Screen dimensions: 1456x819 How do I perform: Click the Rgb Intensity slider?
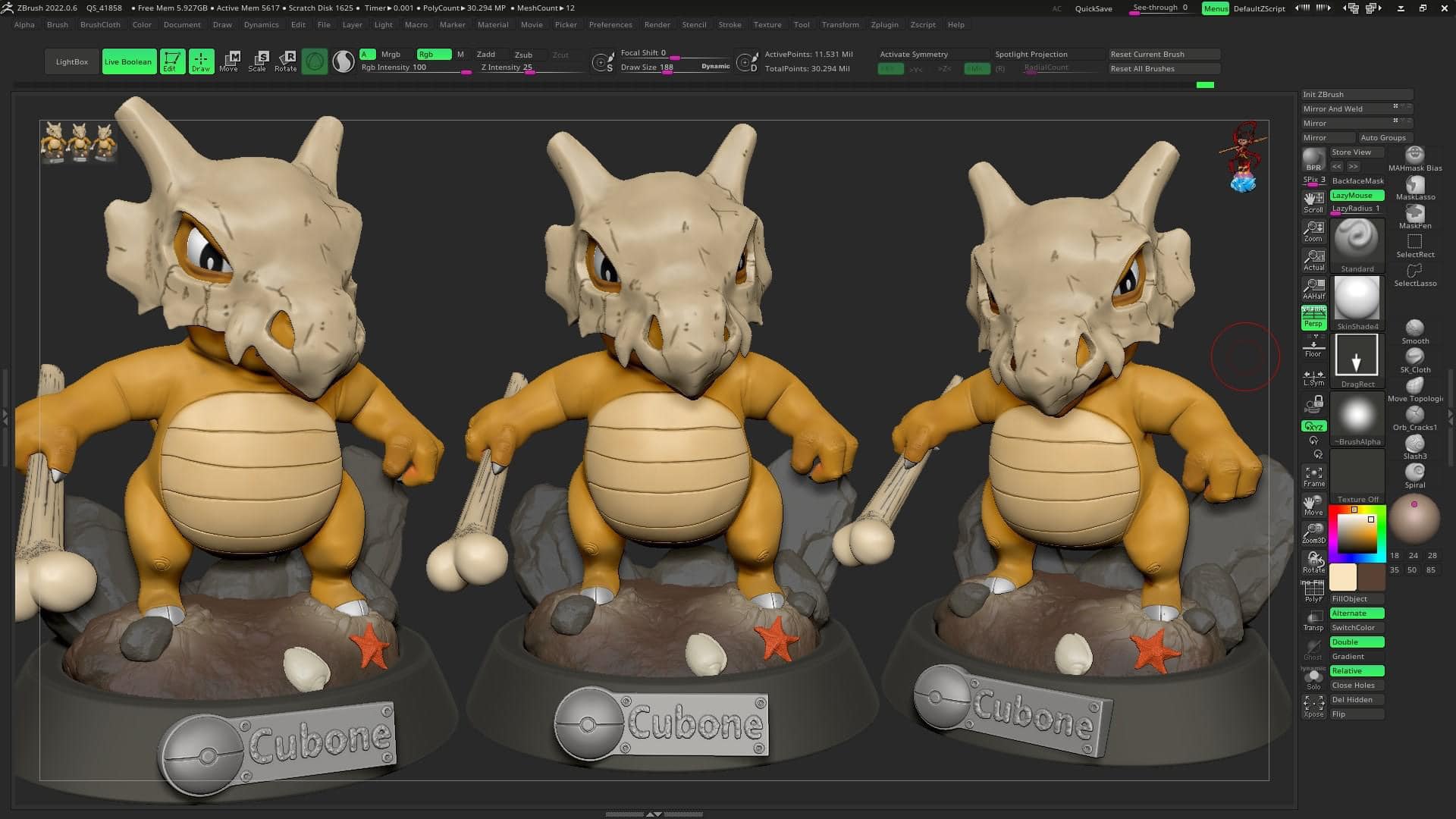(x=416, y=67)
